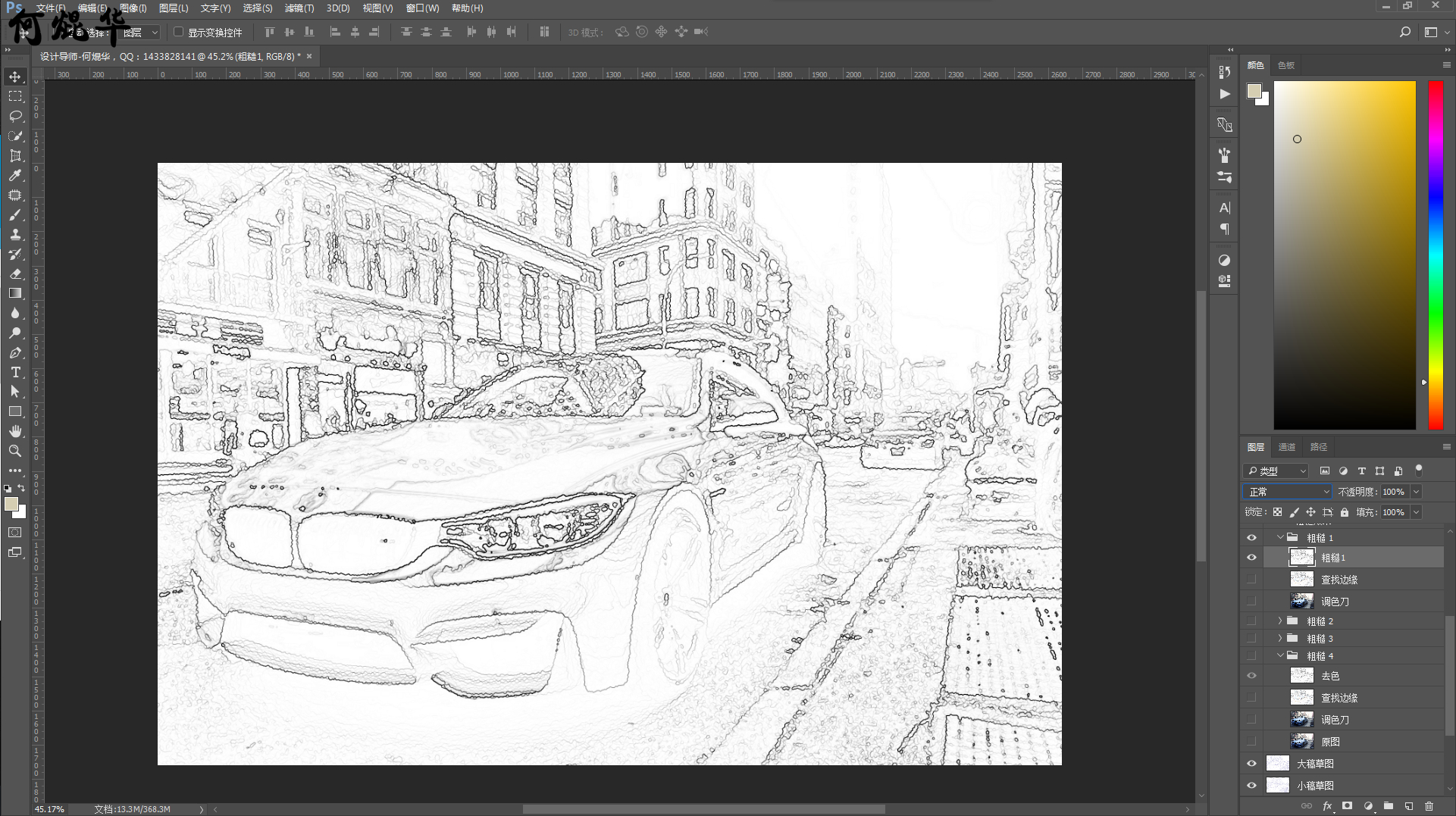Click the delete layer trash icon
Viewport: 1456px width, 816px height.
pos(1429,806)
